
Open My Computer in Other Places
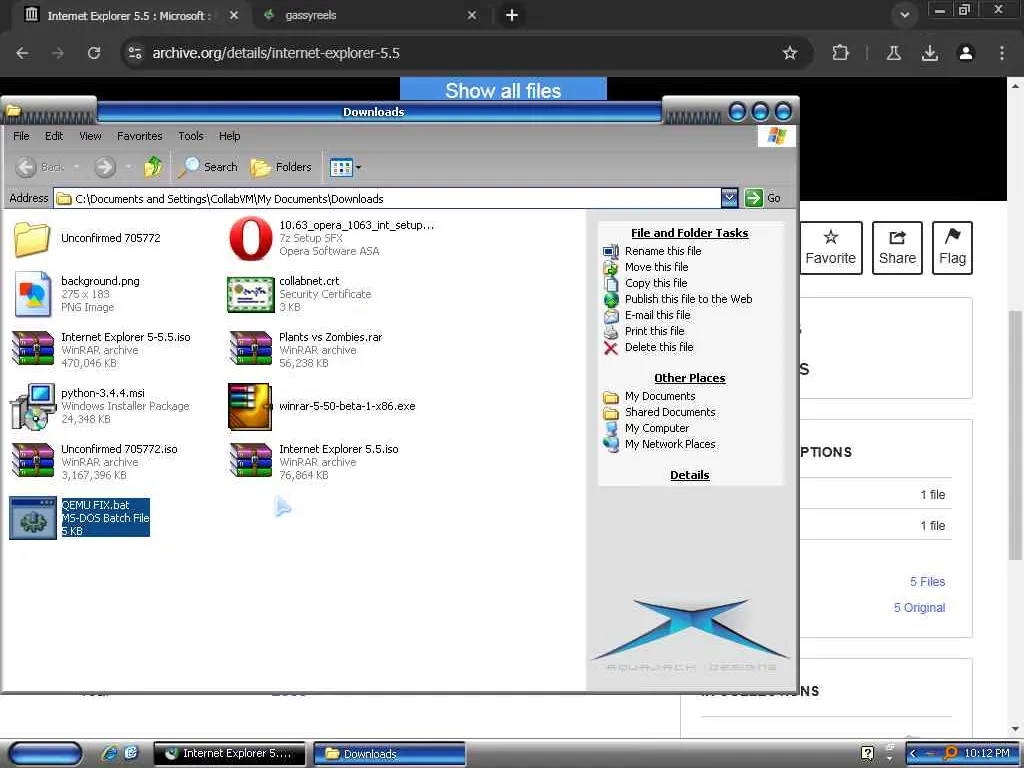656,428
